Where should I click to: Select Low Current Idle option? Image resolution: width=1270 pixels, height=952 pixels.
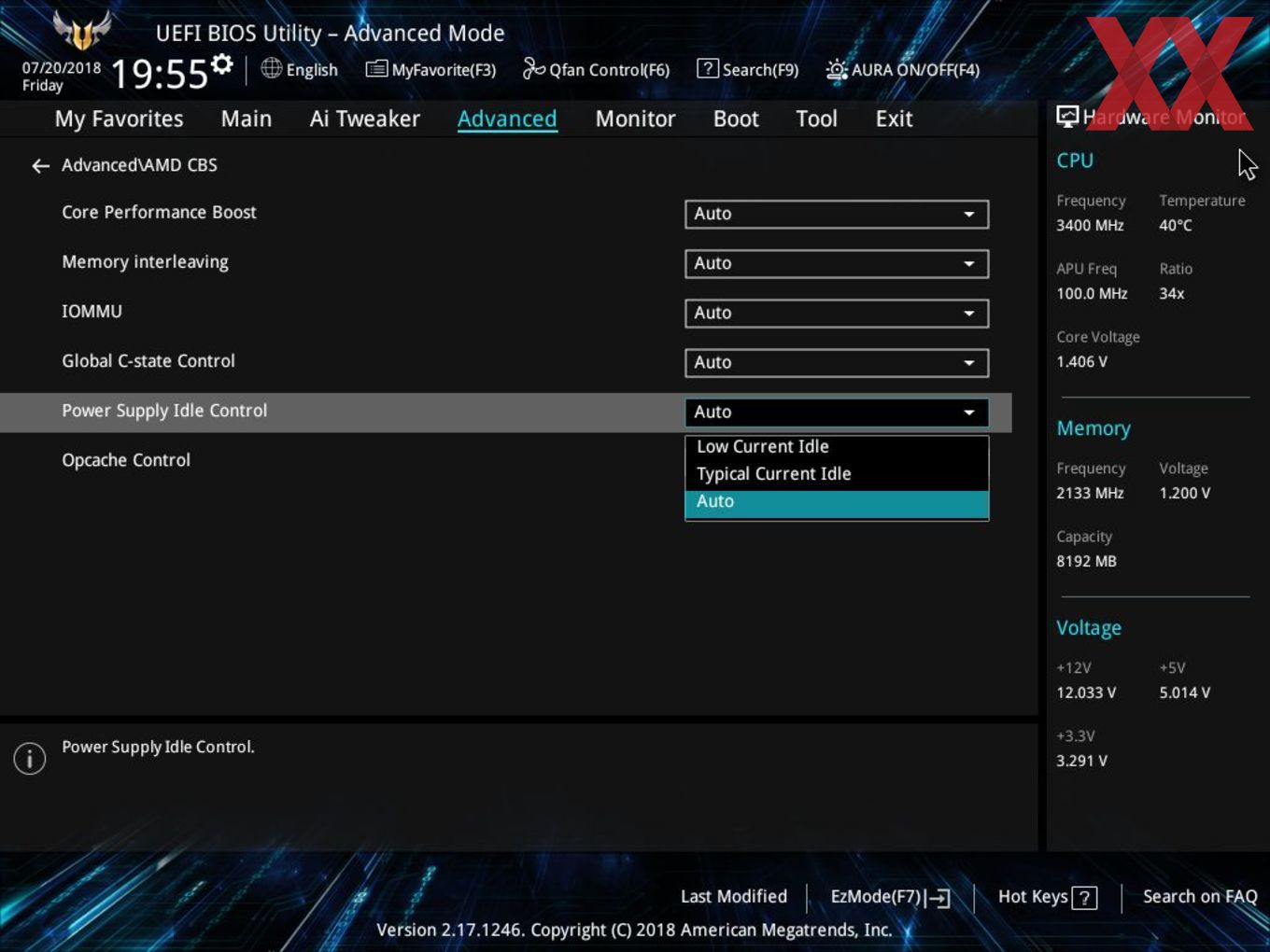(x=837, y=447)
